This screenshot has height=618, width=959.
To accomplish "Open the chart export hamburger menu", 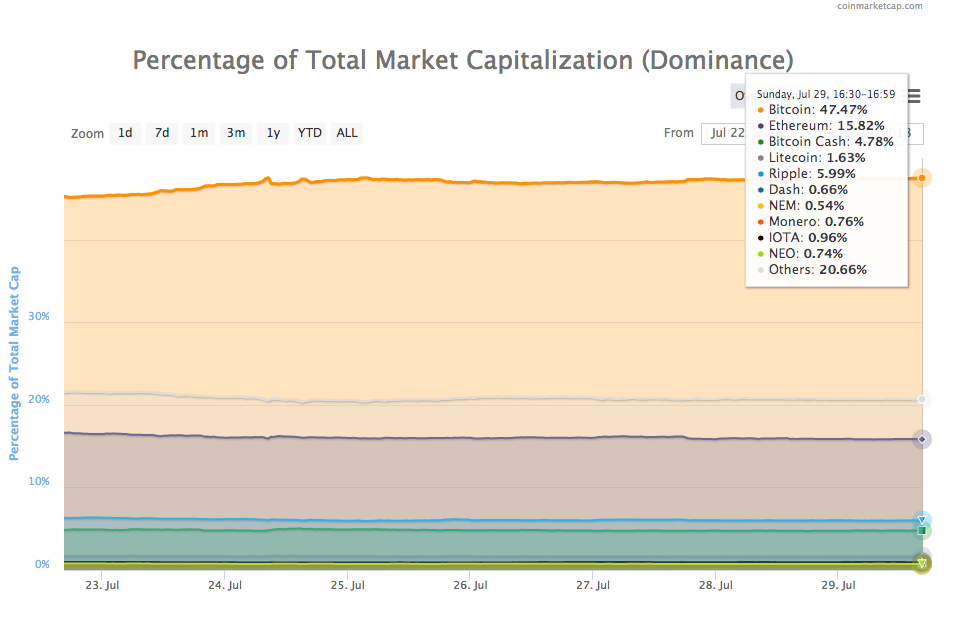I will click(912, 95).
